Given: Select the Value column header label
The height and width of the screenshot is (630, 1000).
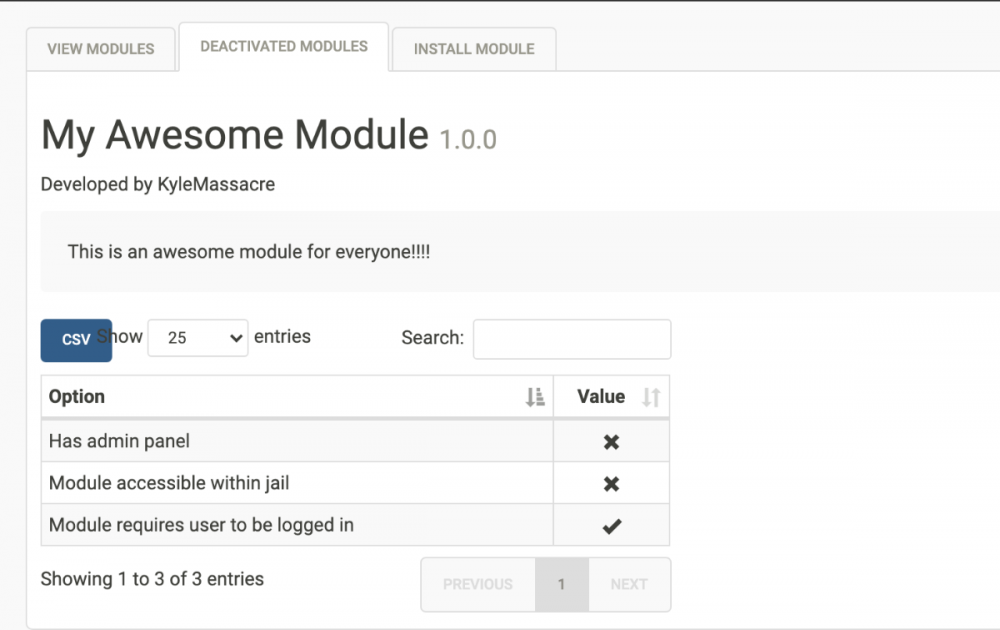Looking at the screenshot, I should [601, 397].
